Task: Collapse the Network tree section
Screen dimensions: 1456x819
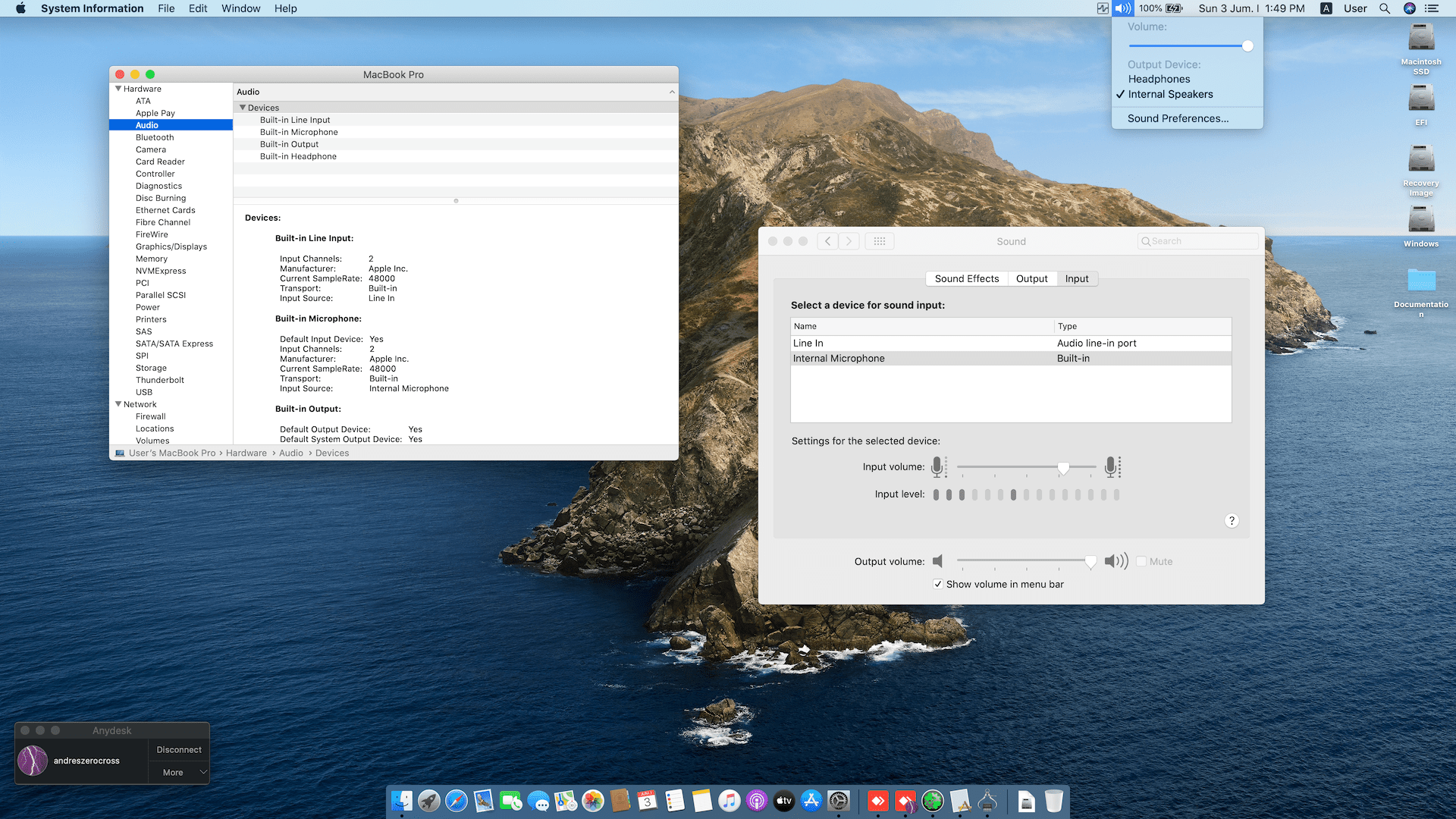Action: (118, 404)
